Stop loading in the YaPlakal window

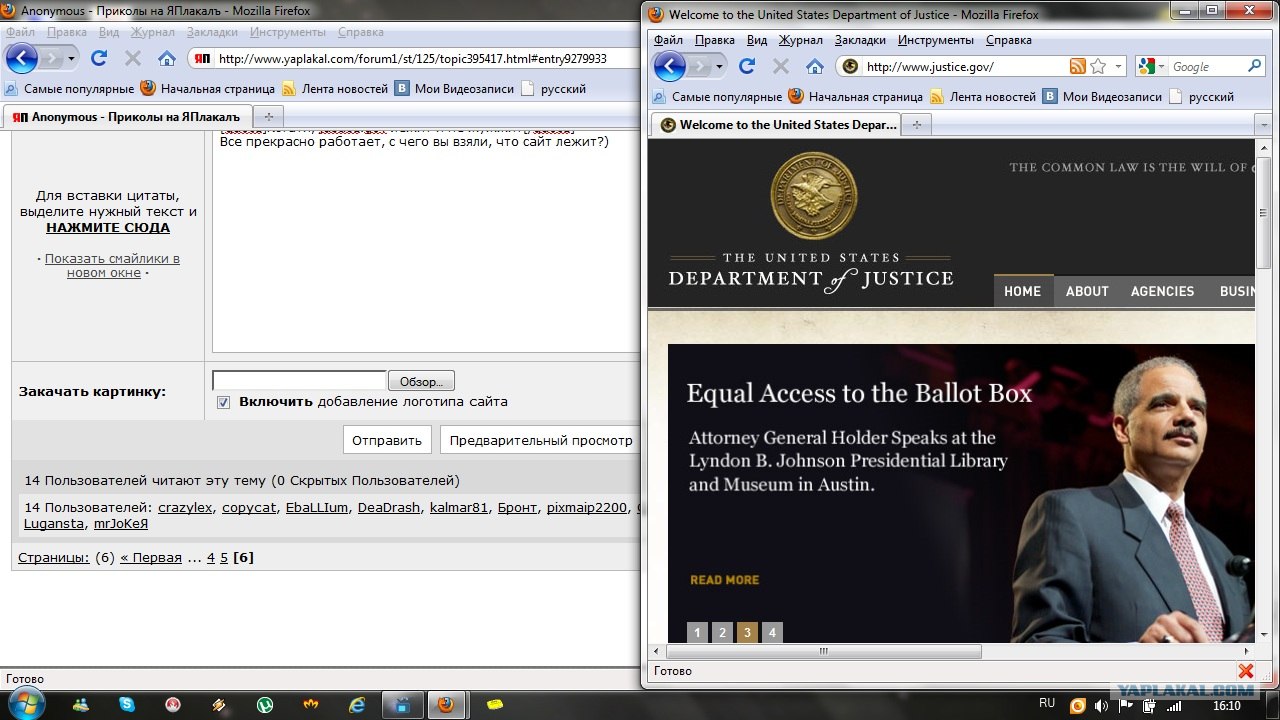133,58
